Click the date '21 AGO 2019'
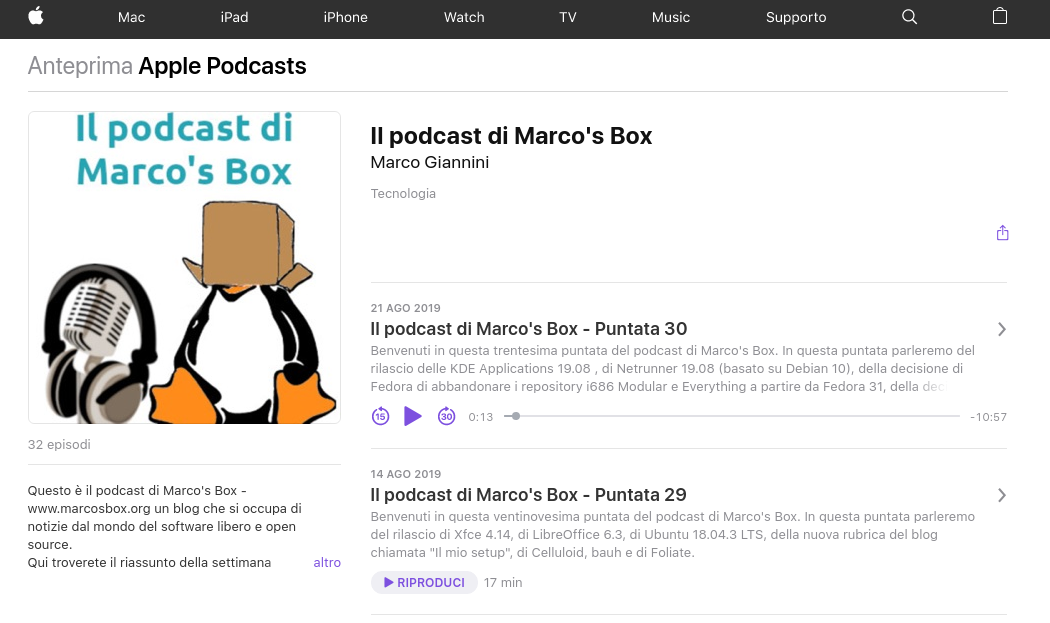The height and width of the screenshot is (623, 1050). tap(405, 308)
